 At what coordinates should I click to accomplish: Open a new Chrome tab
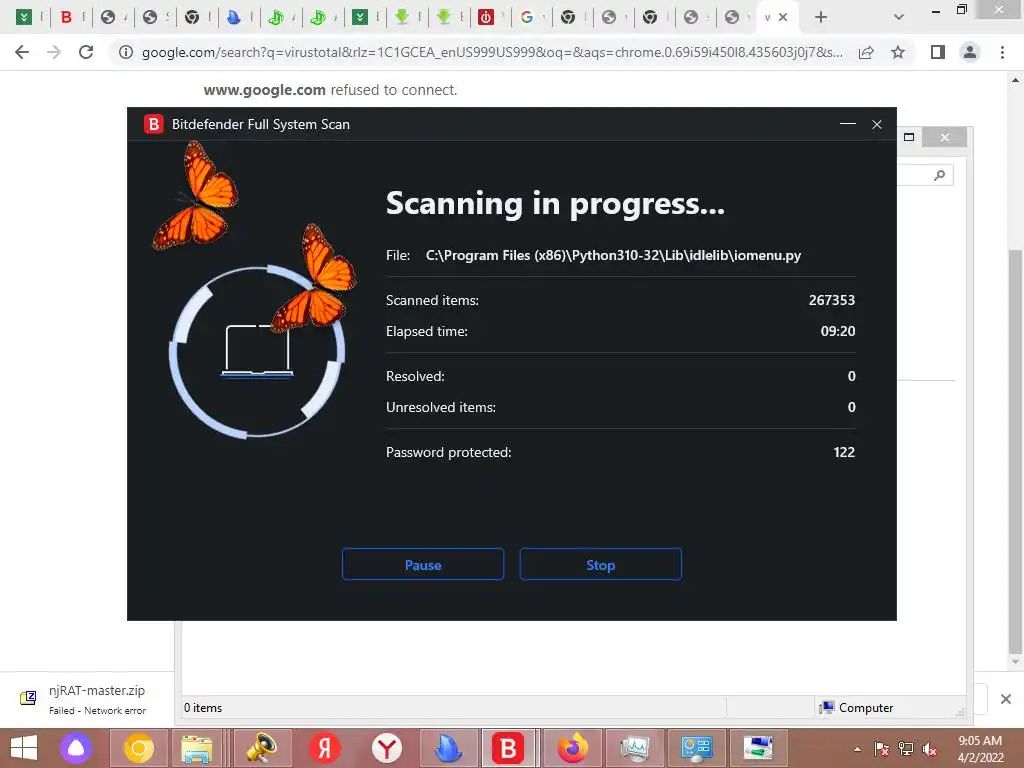pos(821,18)
